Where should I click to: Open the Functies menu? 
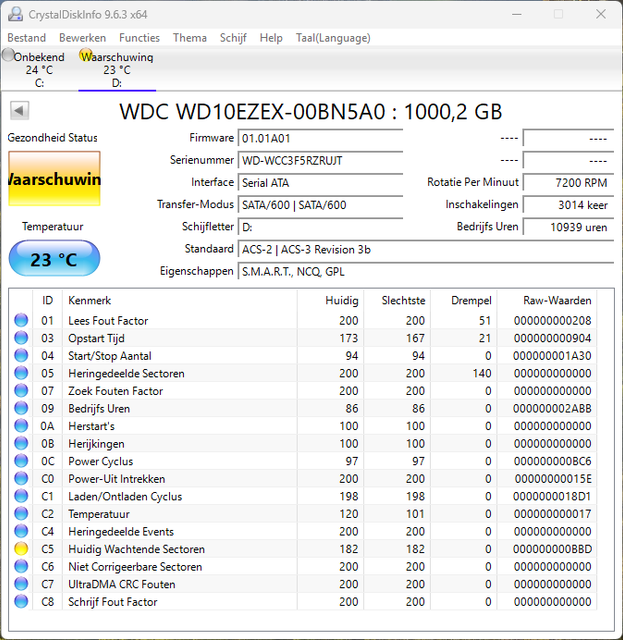click(x=139, y=38)
